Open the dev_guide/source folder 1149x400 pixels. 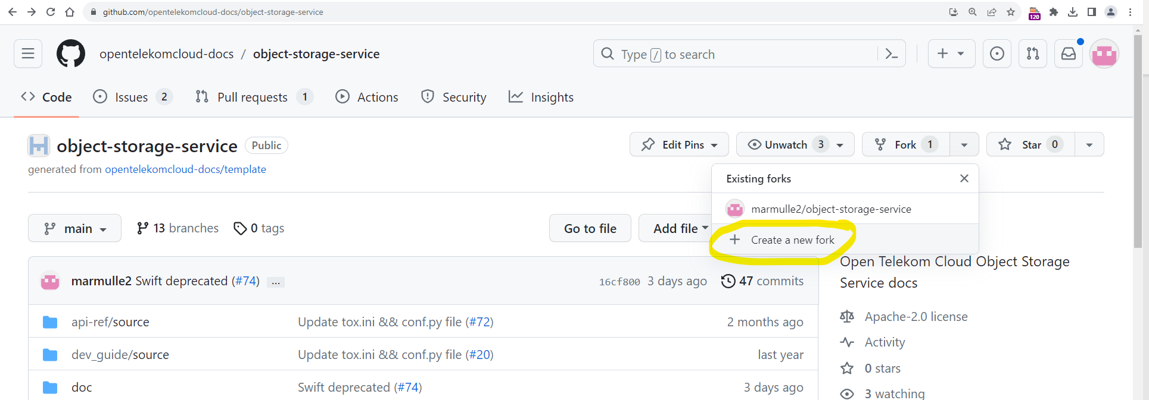[120, 355]
